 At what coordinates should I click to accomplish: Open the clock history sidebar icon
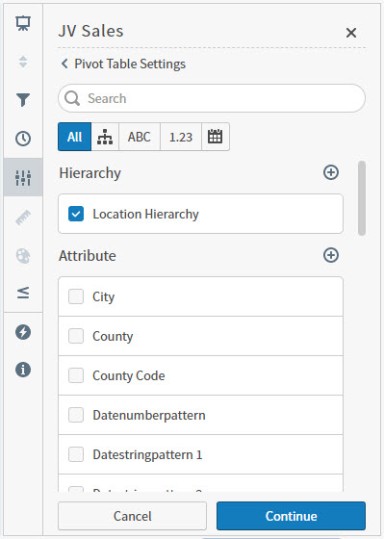coord(23,139)
